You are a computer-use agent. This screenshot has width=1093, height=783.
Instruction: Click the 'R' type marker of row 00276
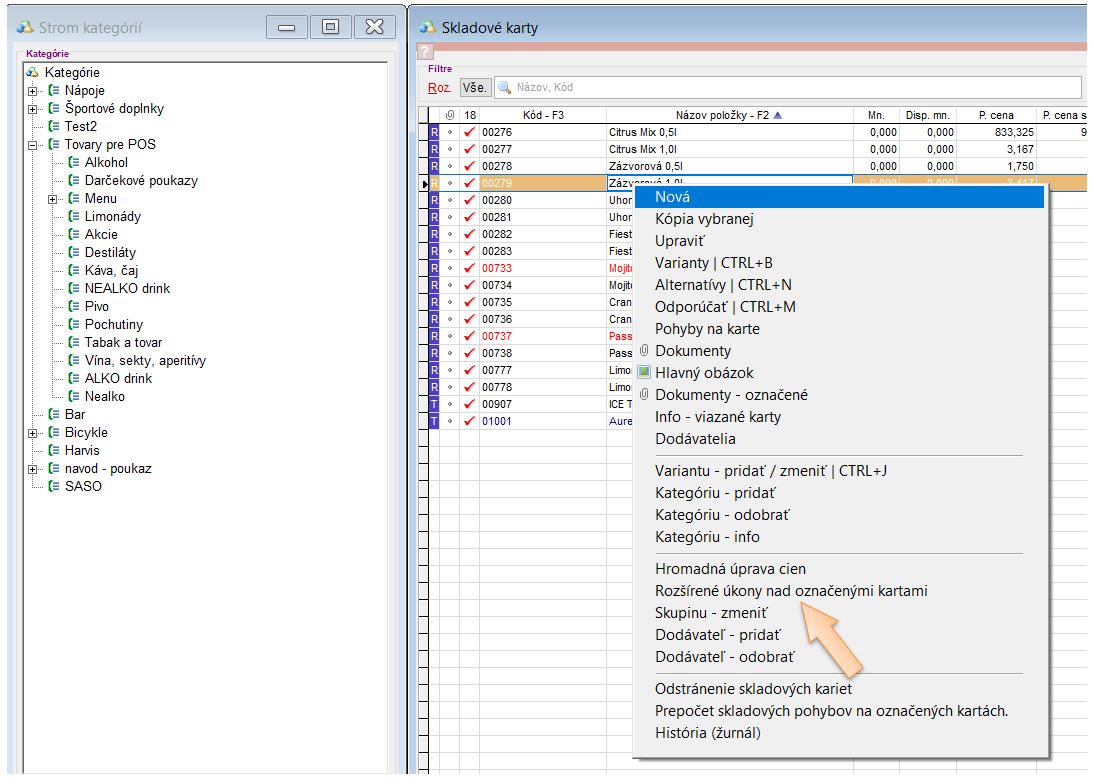click(434, 132)
